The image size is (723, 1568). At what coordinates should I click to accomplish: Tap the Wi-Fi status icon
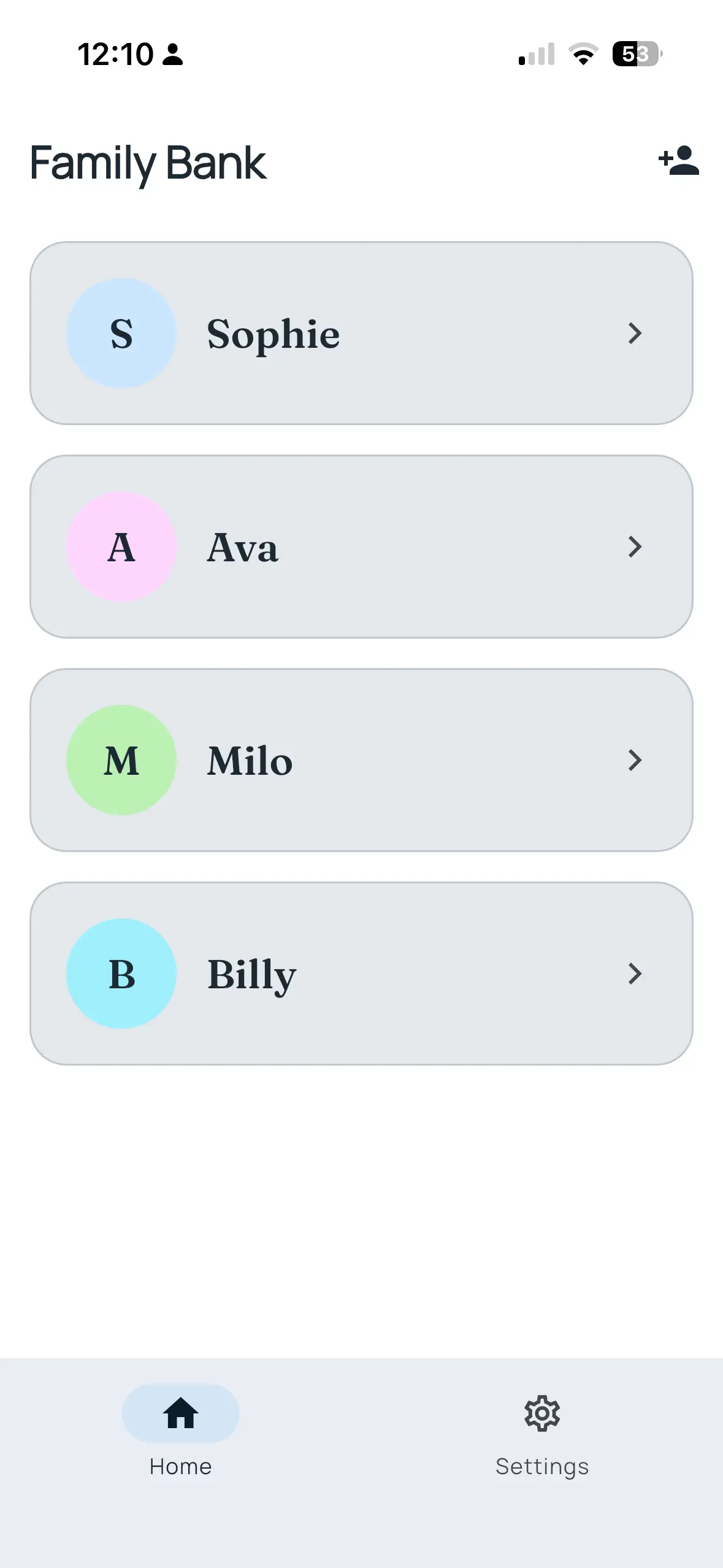tap(583, 54)
